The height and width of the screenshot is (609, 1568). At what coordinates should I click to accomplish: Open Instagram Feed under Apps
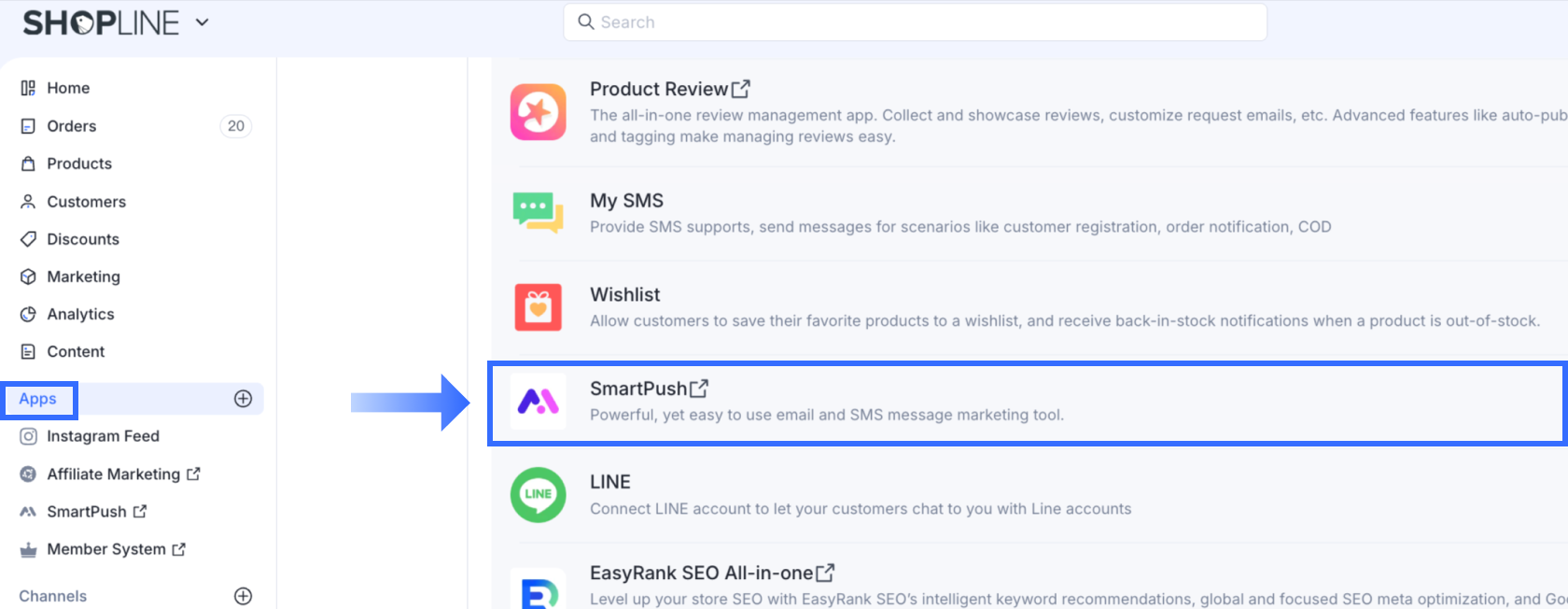click(103, 436)
